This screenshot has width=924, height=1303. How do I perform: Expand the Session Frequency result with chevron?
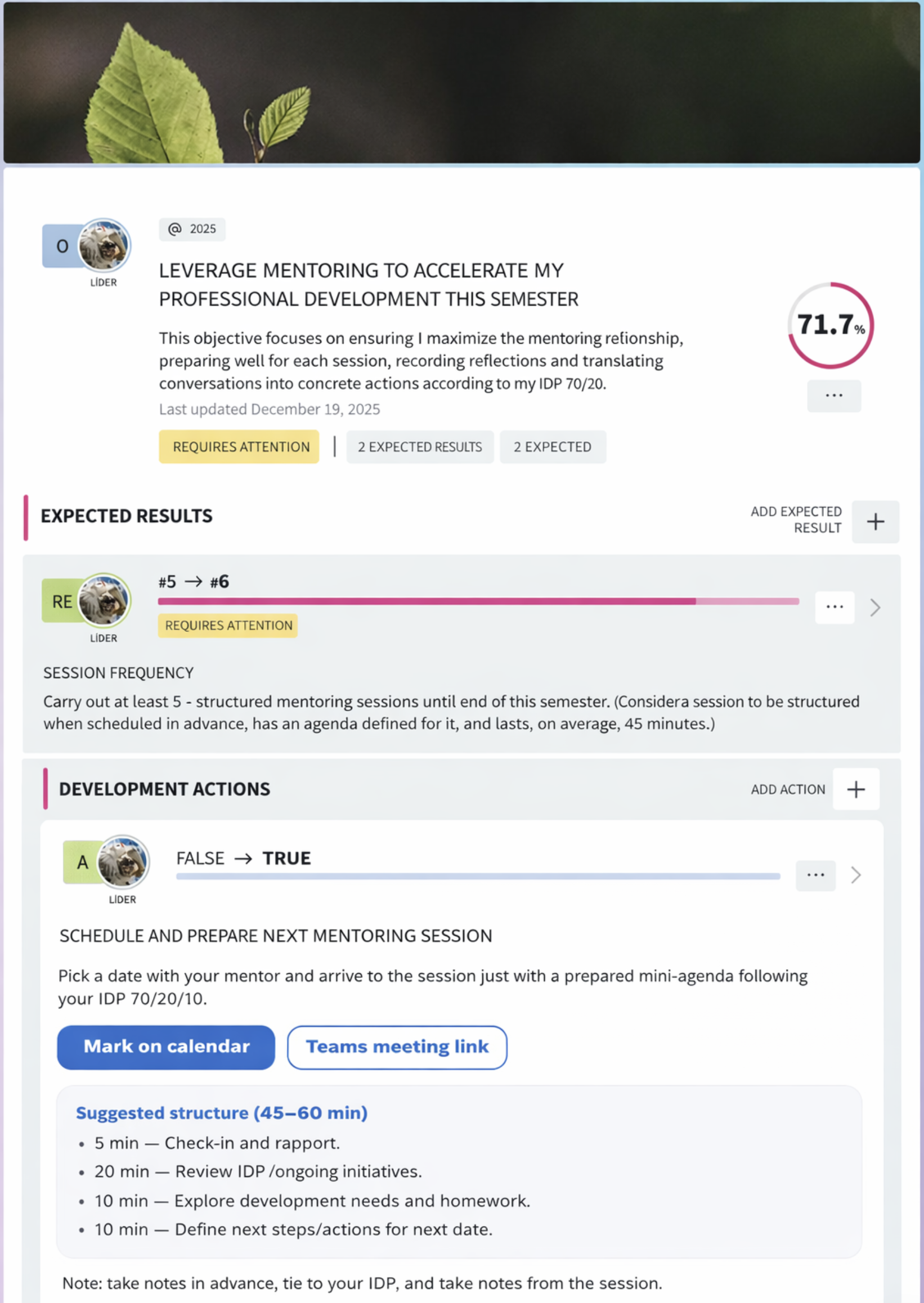tap(875, 608)
